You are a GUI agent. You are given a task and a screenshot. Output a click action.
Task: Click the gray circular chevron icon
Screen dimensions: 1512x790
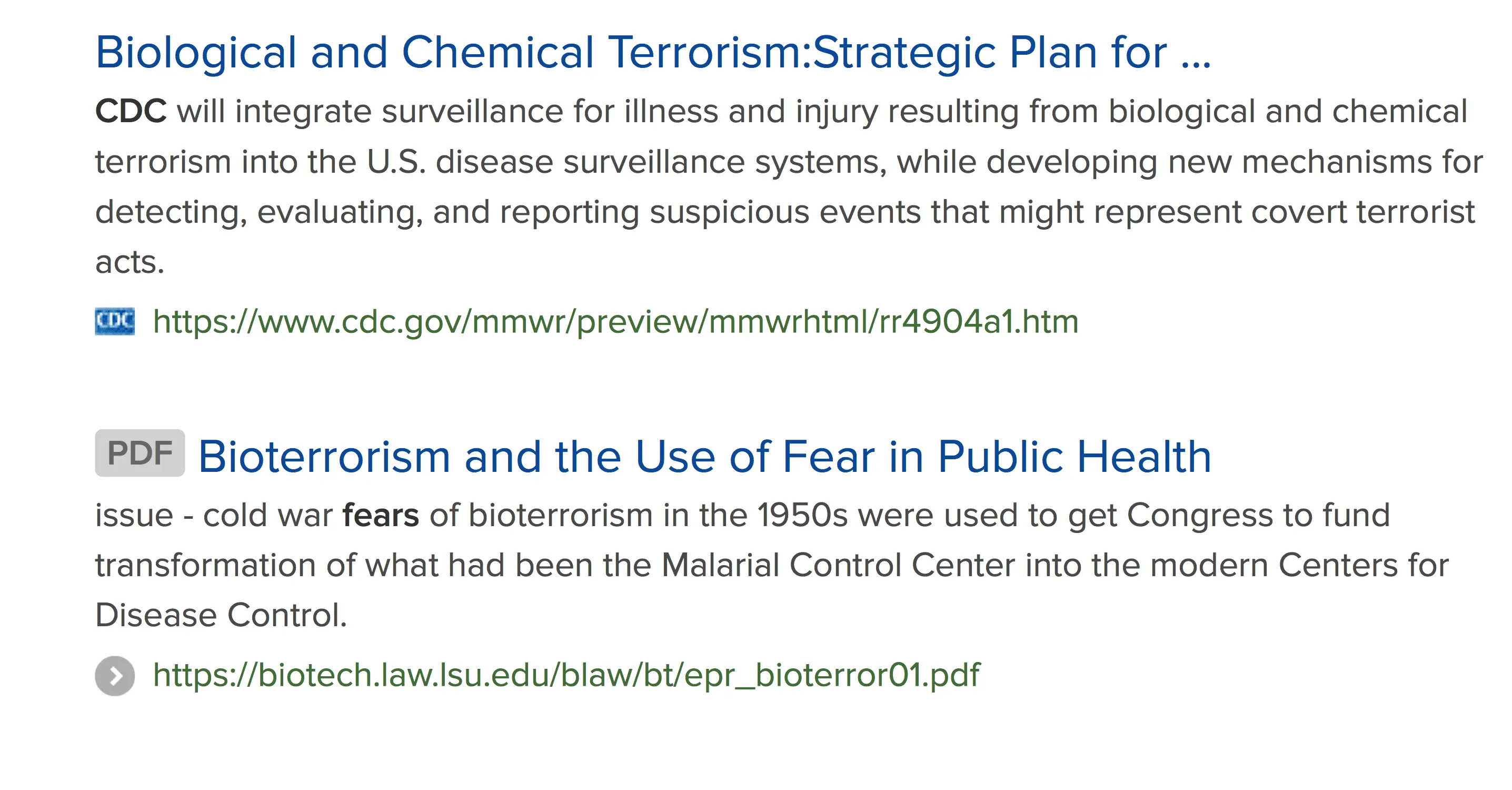pyautogui.click(x=114, y=676)
